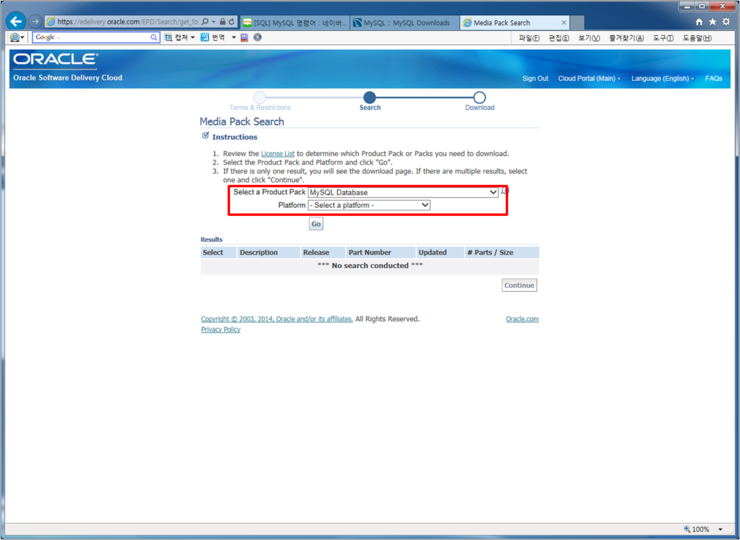Refresh the page with the reload icon

[231, 22]
